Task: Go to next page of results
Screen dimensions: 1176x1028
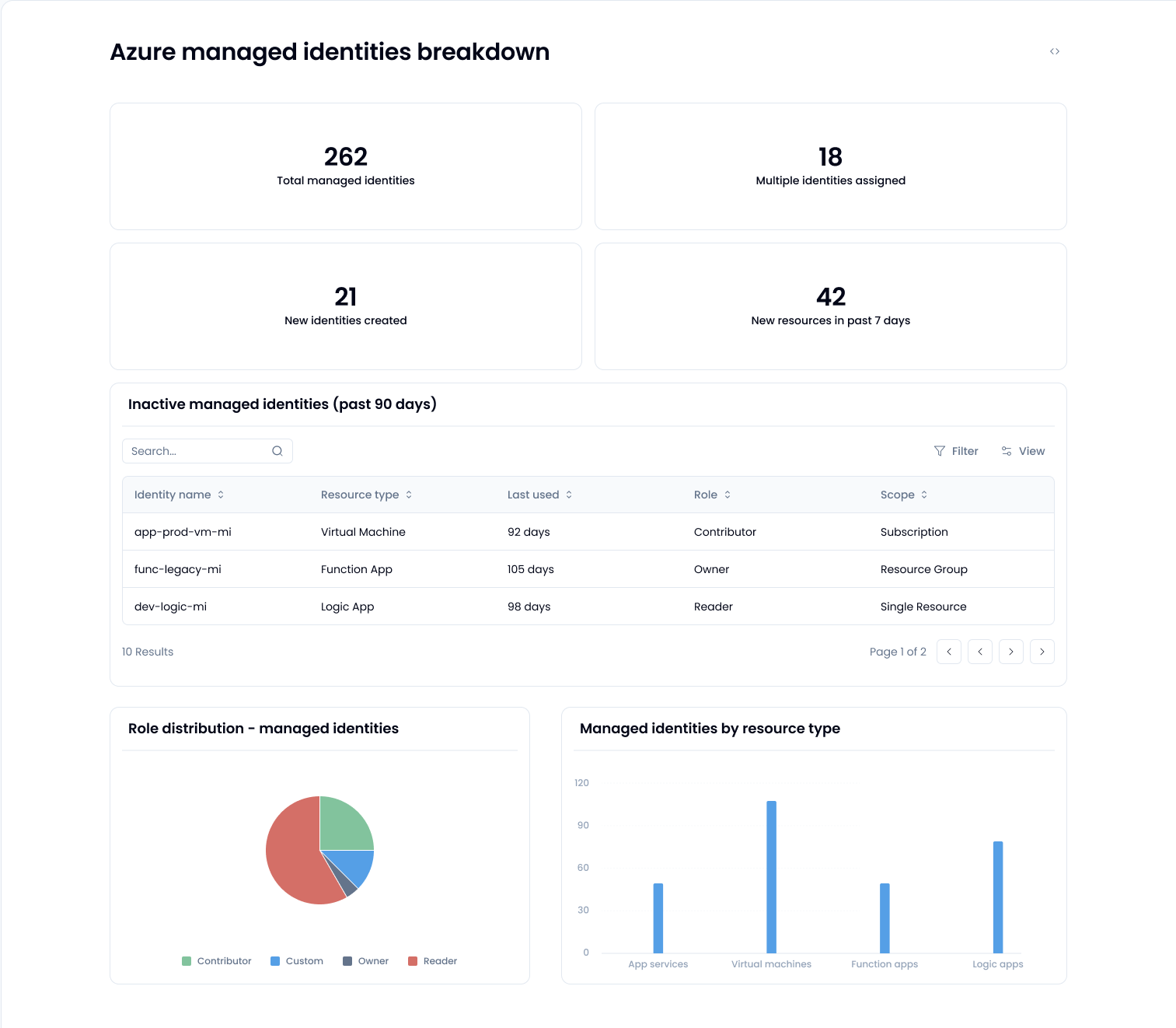Action: pos(1011,652)
